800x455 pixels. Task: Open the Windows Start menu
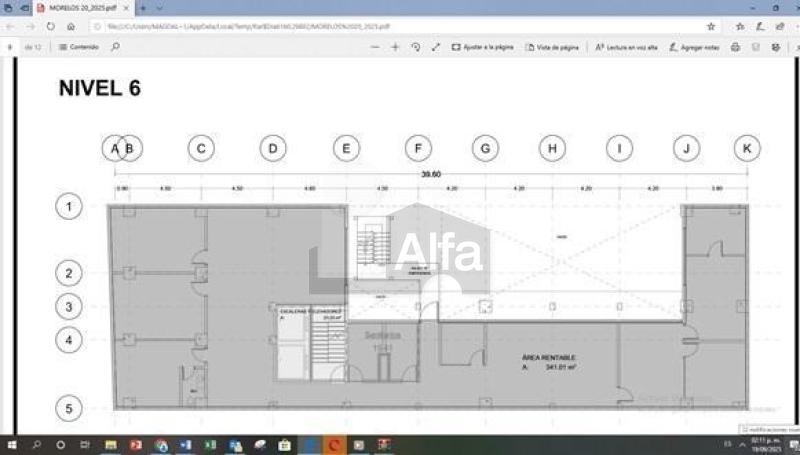[11, 444]
